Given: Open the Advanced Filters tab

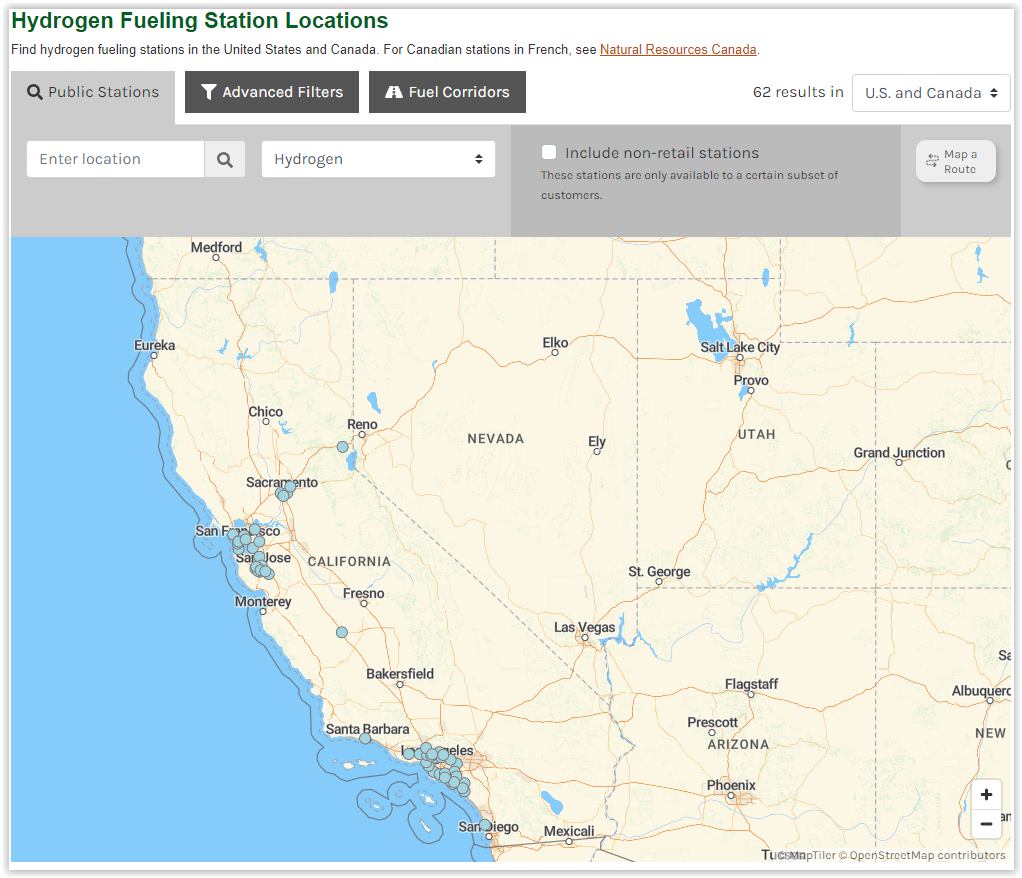Looking at the screenshot, I should tap(272, 92).
